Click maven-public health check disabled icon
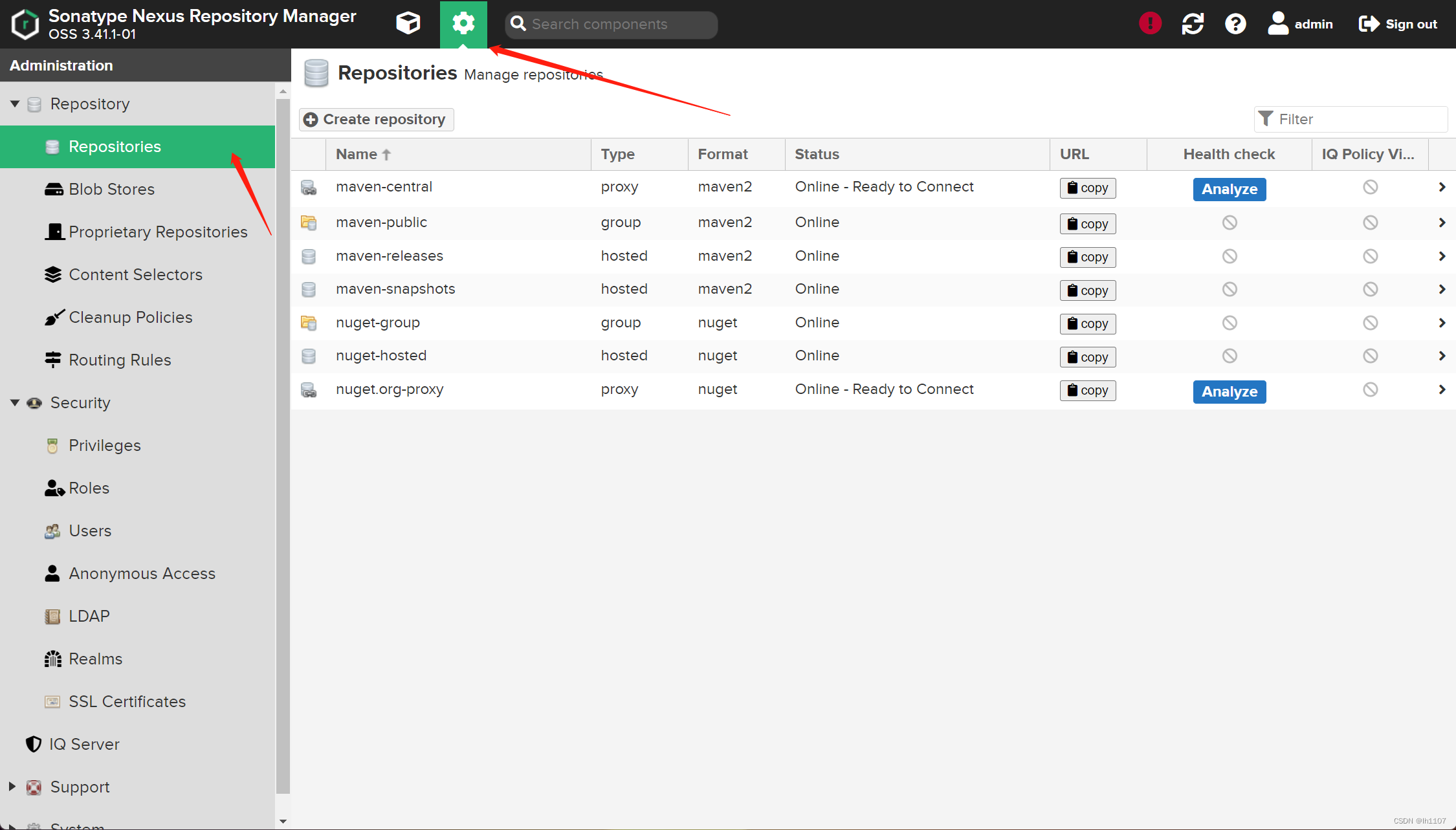Screen dimensions: 1456x830 pos(1230,223)
